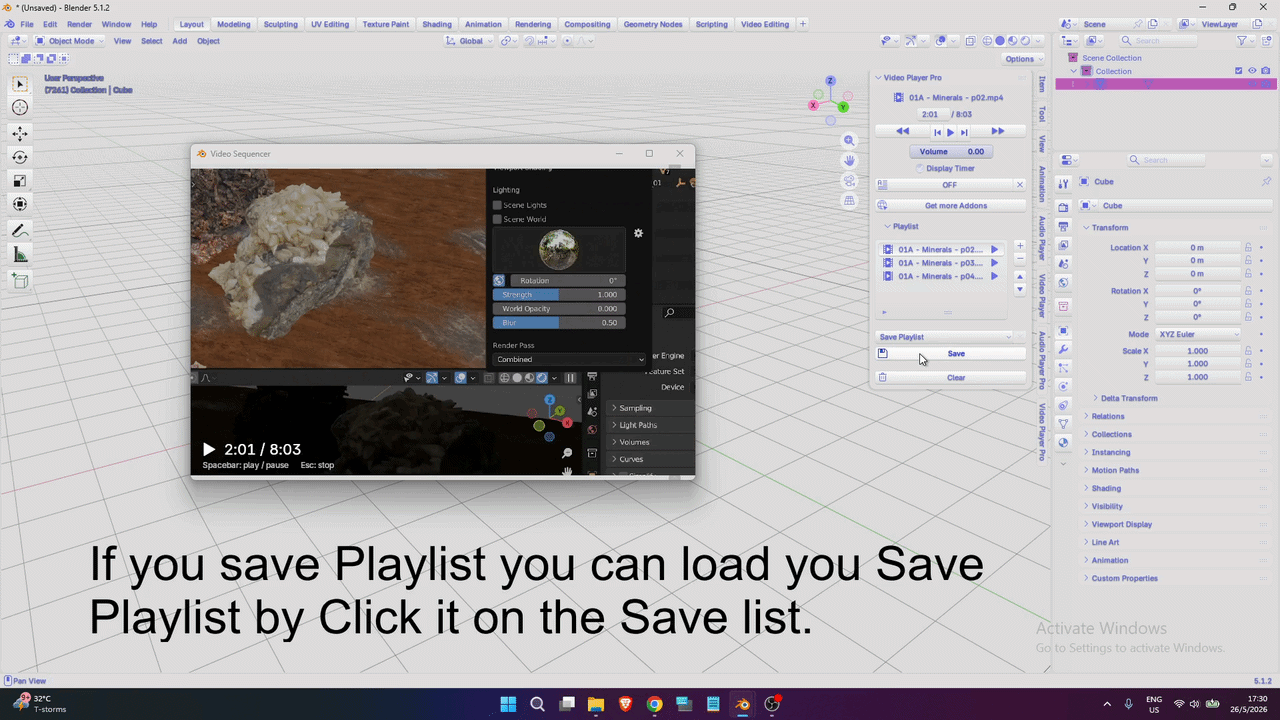Open the Global transform orientation dropdown
Image resolution: width=1280 pixels, height=720 pixels.
[x=469, y=41]
